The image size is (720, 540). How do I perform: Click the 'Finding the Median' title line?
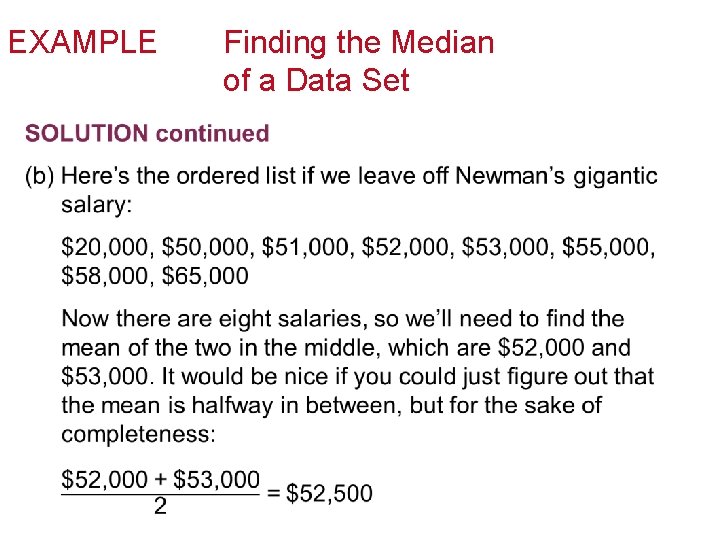(x=358, y=43)
